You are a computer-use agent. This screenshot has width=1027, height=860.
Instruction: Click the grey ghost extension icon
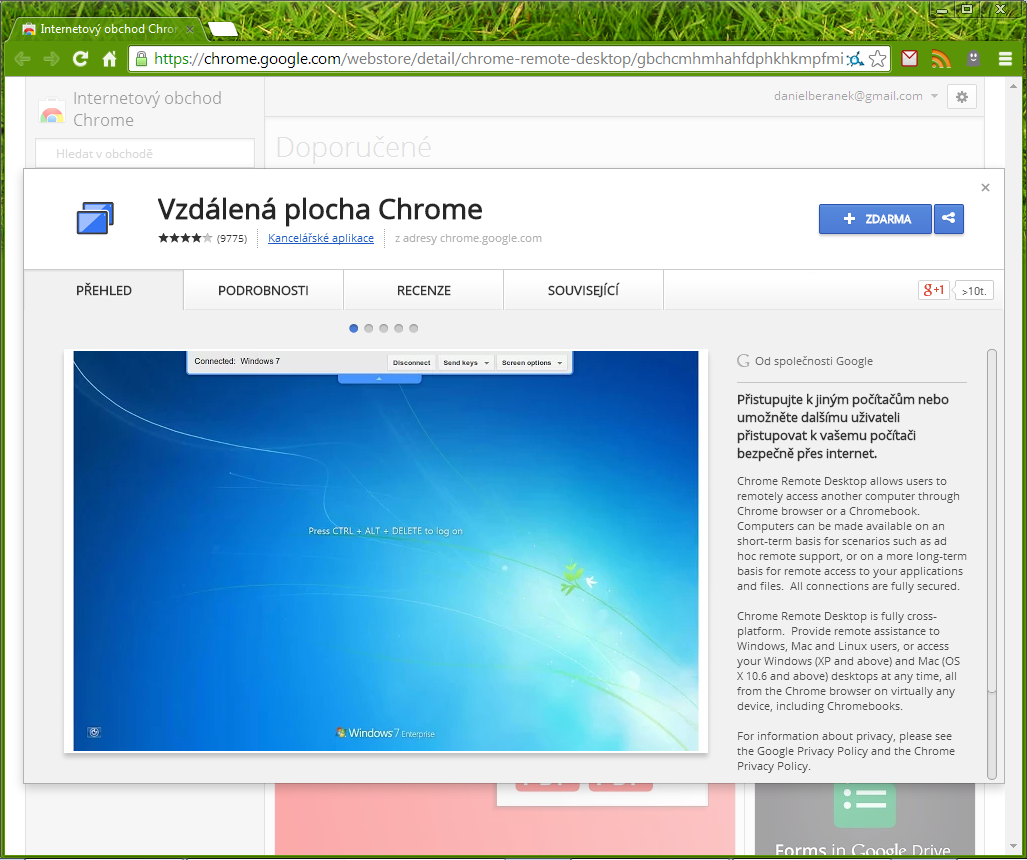pos(973,58)
